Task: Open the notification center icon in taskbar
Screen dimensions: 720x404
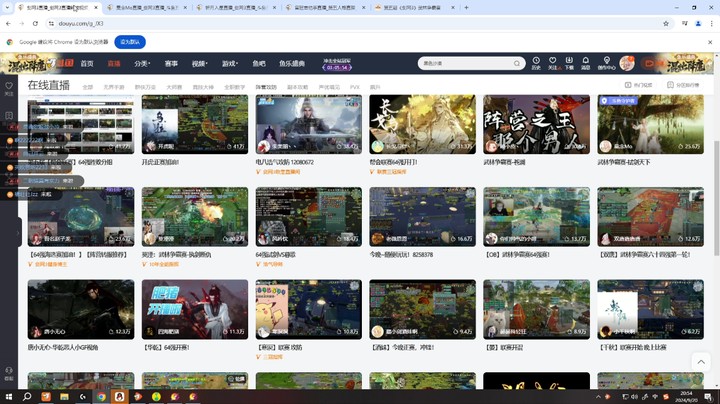Action: (709, 397)
